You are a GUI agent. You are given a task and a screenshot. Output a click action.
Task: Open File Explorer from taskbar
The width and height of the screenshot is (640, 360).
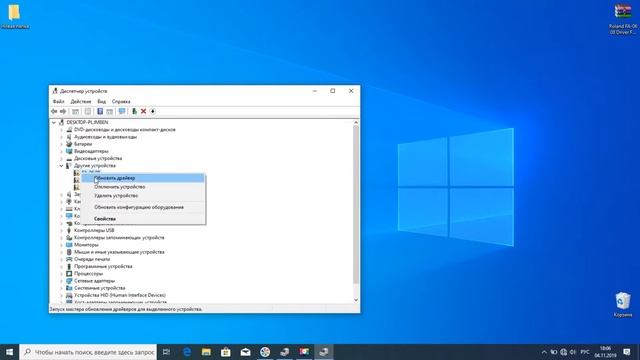[206, 352]
